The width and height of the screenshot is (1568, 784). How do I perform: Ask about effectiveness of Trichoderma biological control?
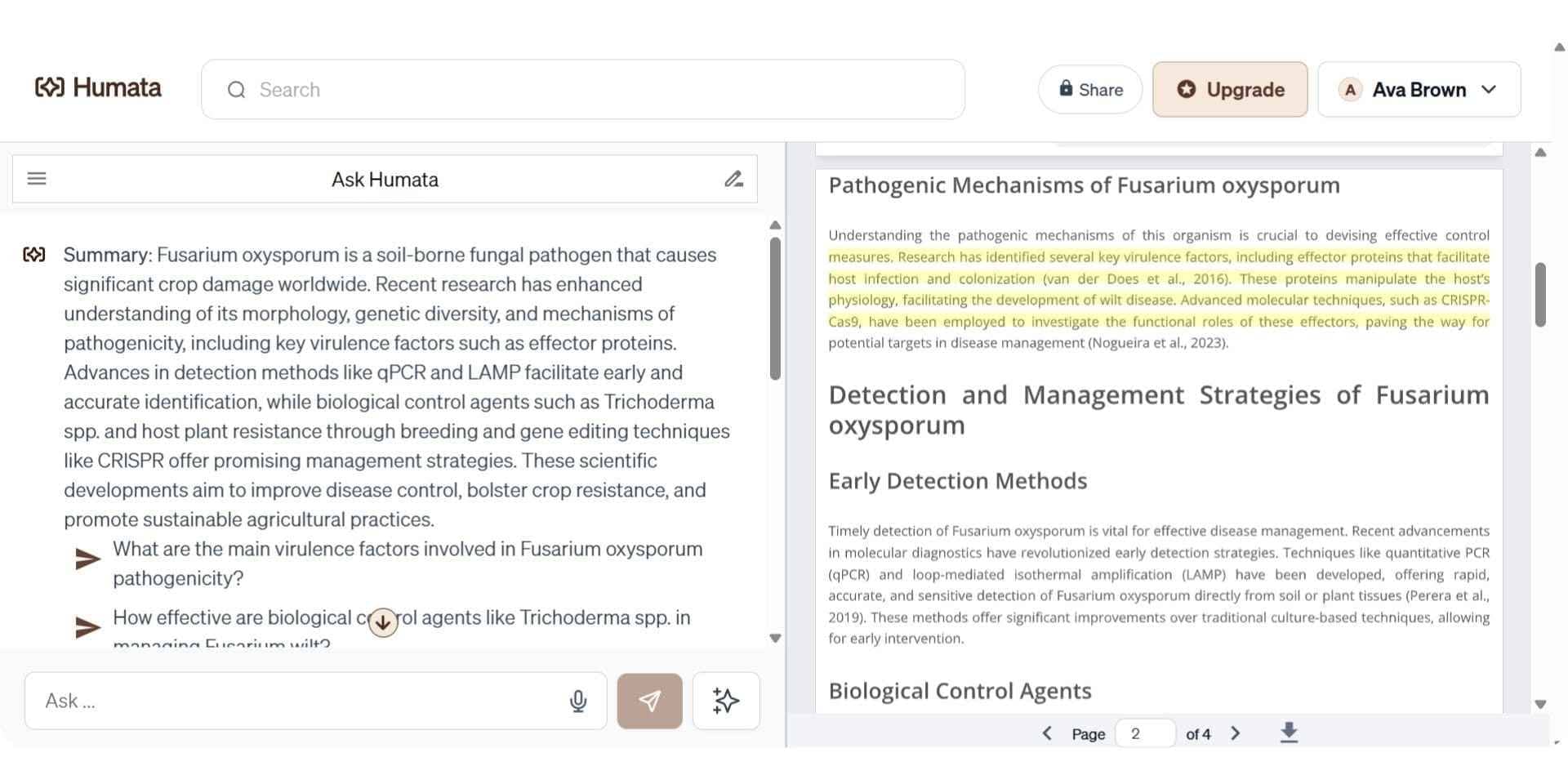[x=402, y=617]
